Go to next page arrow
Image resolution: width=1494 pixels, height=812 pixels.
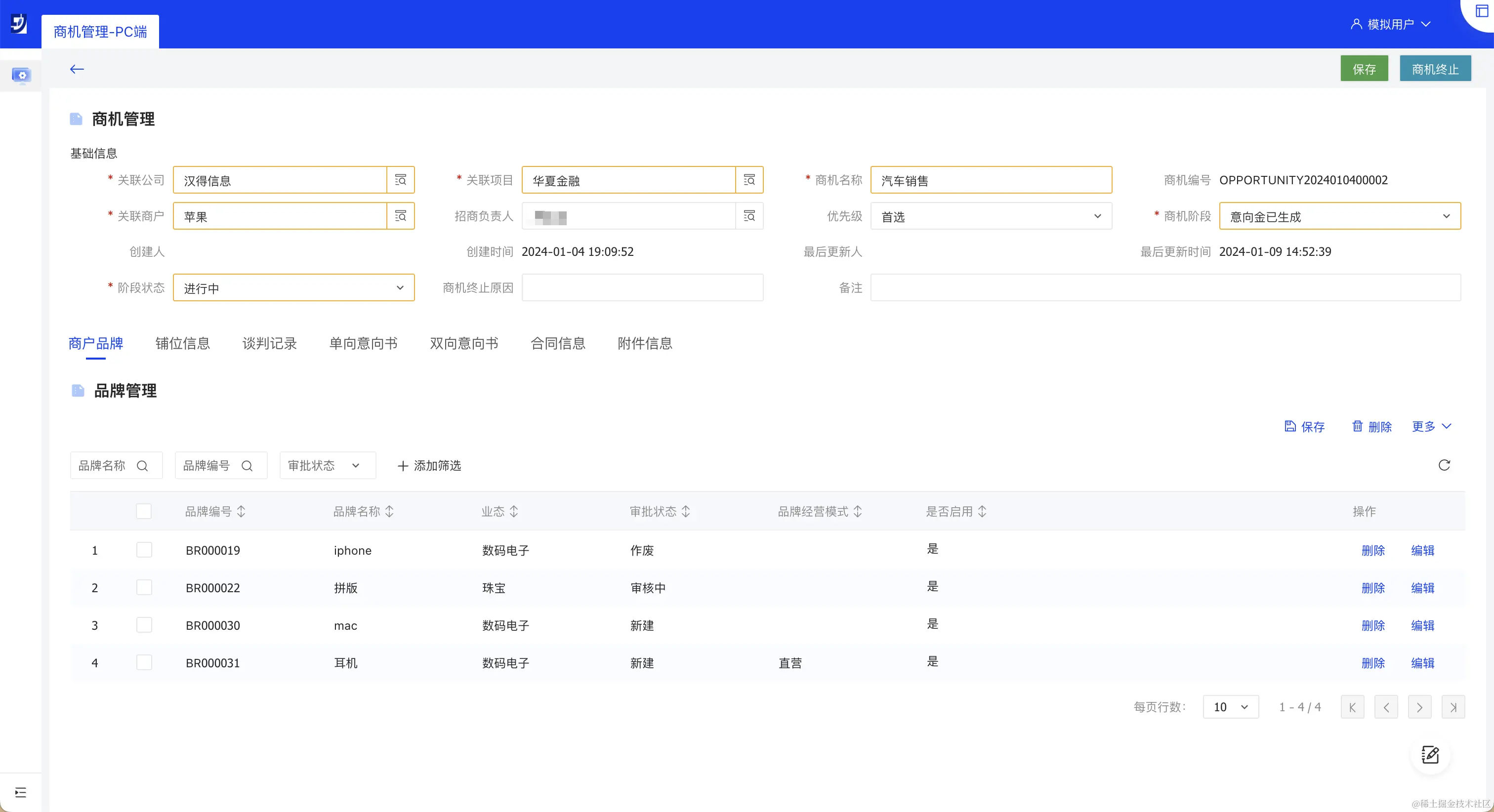pyautogui.click(x=1419, y=707)
